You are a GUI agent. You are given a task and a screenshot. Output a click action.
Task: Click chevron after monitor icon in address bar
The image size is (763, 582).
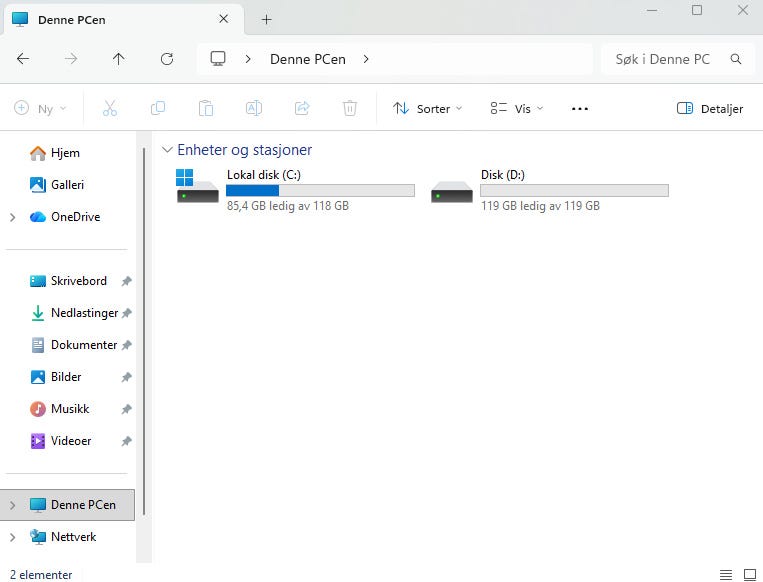(248, 59)
